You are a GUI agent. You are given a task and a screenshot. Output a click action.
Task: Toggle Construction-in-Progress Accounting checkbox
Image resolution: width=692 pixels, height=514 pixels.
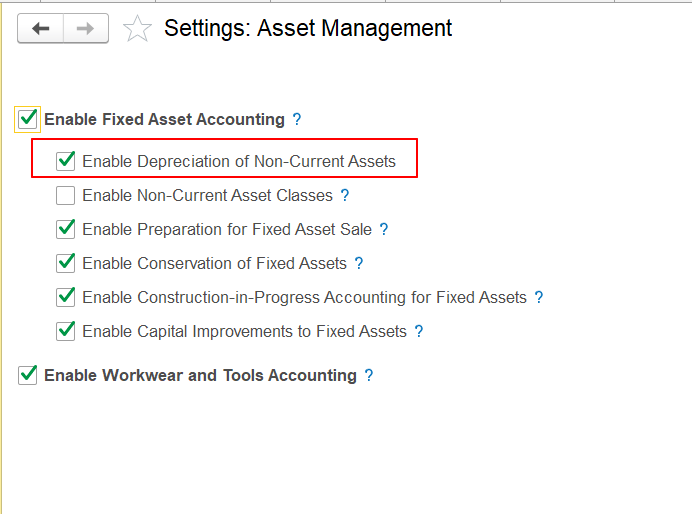tap(66, 298)
